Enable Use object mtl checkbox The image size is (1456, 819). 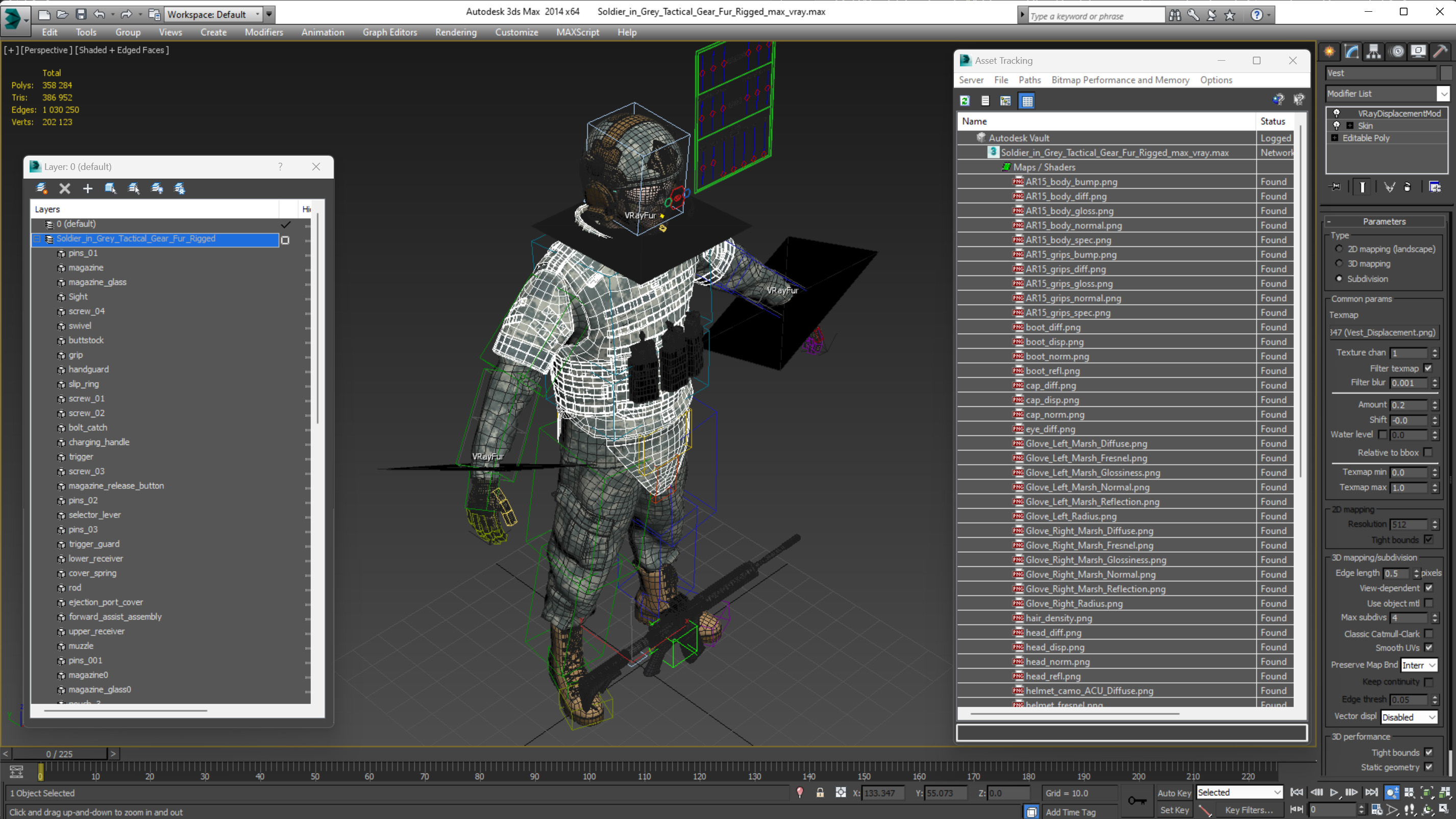click(1428, 604)
